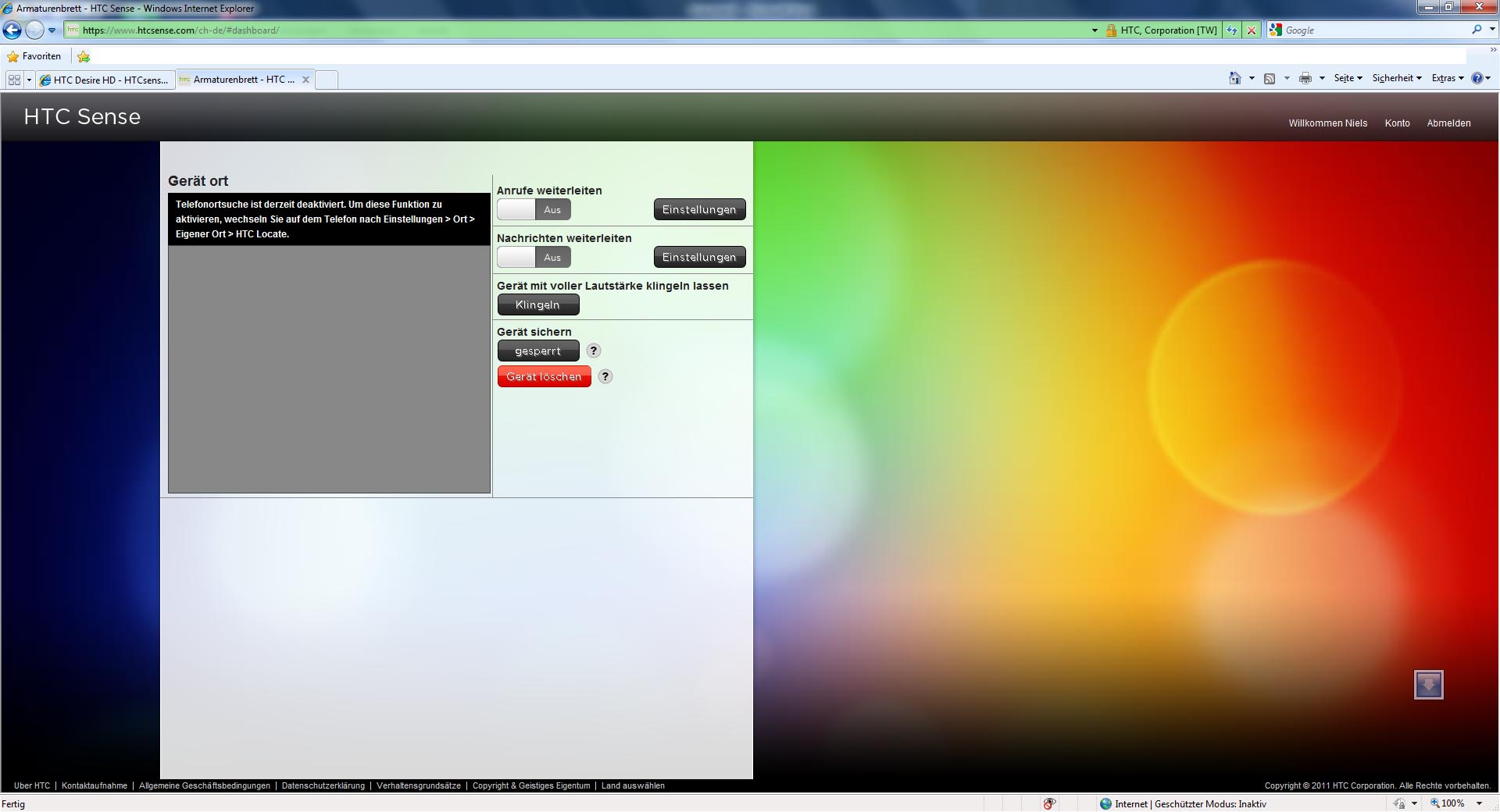The width and height of the screenshot is (1500, 812).
Task: Toggle Anrufe weiterleiten switch
Action: tap(534, 210)
